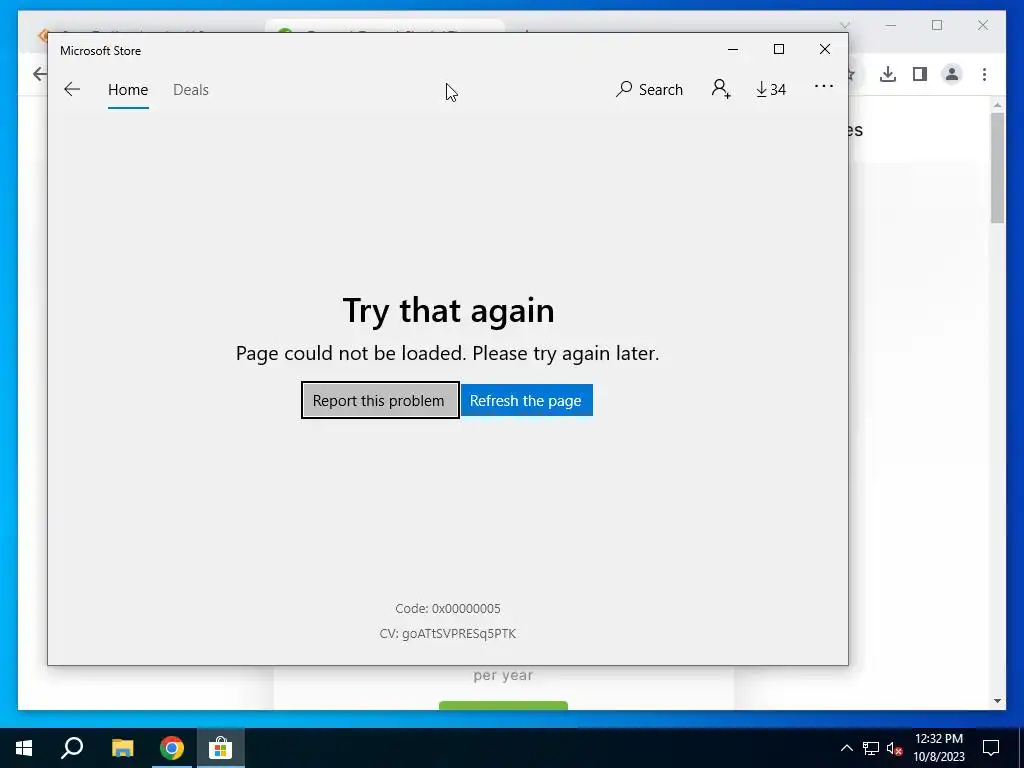This screenshot has height=768, width=1024.
Task: Click the Chrome tab search chevron
Action: coord(844,25)
